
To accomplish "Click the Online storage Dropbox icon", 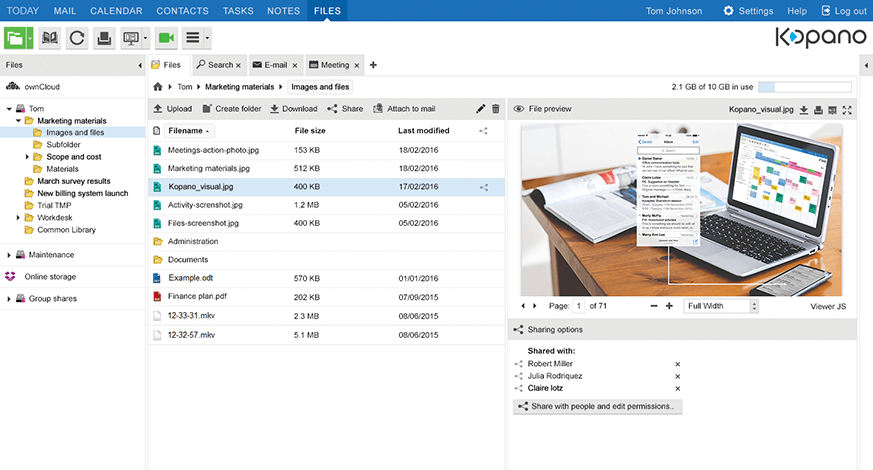I will pos(10,276).
